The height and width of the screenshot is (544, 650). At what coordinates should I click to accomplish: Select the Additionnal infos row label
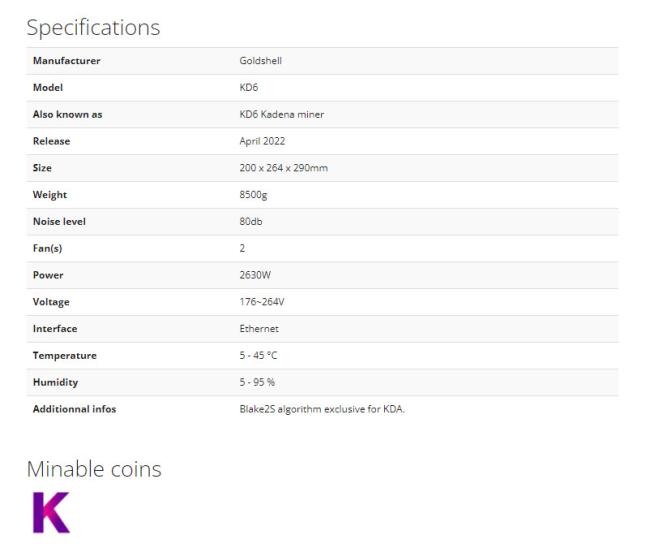tap(74, 409)
